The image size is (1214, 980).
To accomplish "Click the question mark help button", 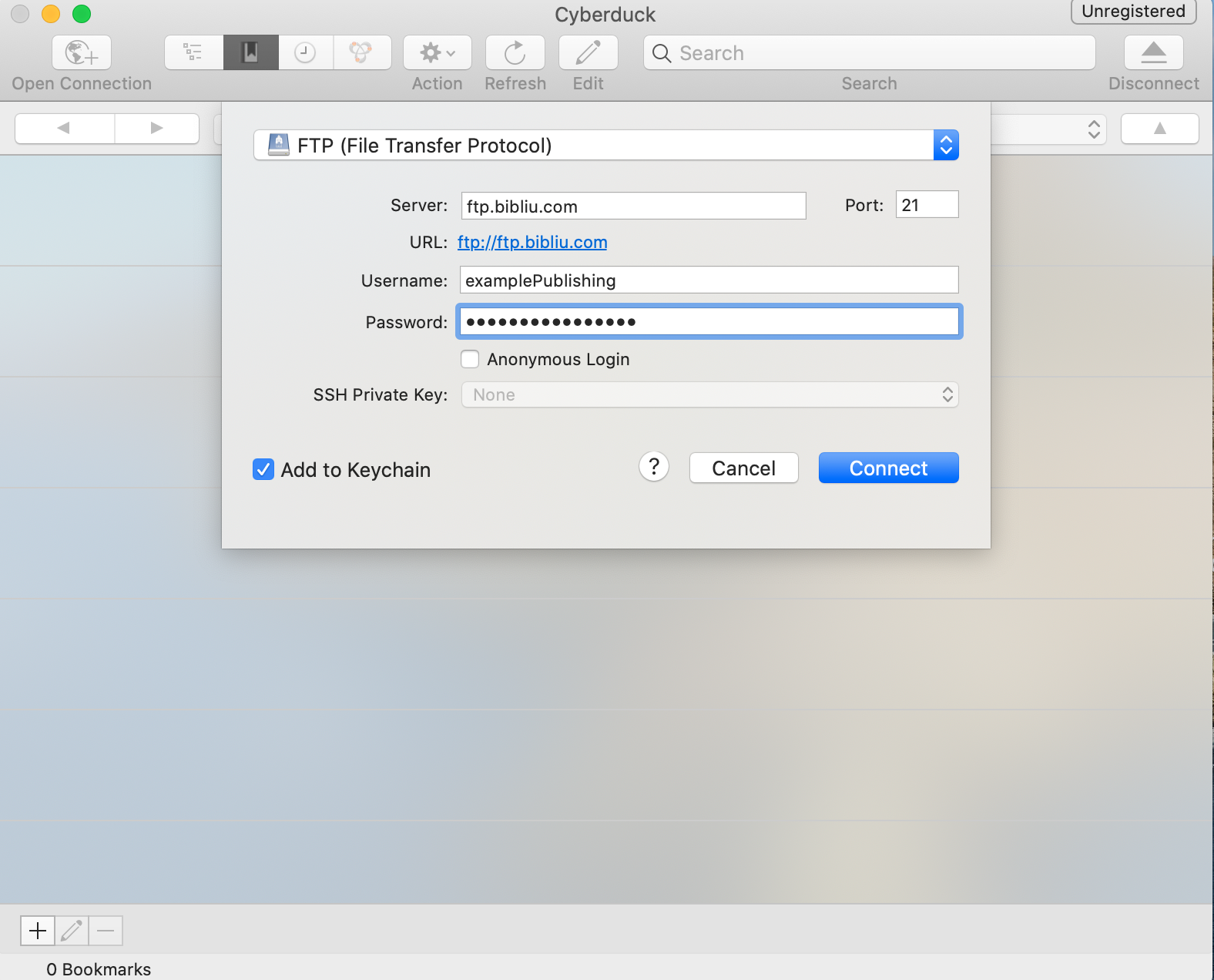I will [654, 466].
